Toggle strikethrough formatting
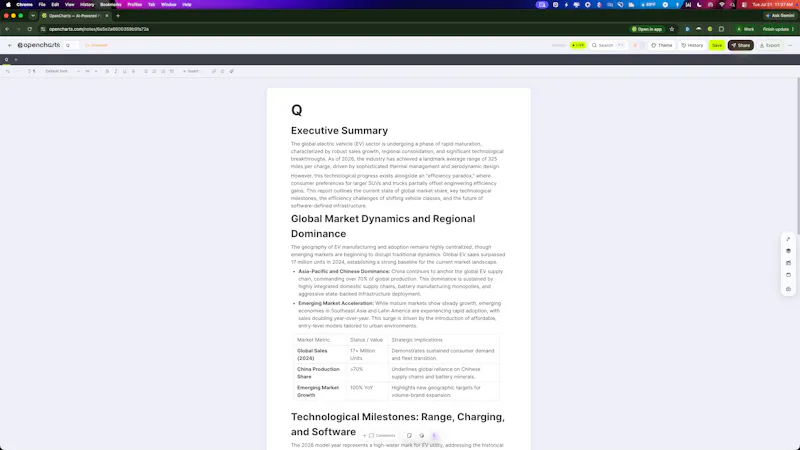The image size is (800, 450). pyautogui.click(x=133, y=71)
